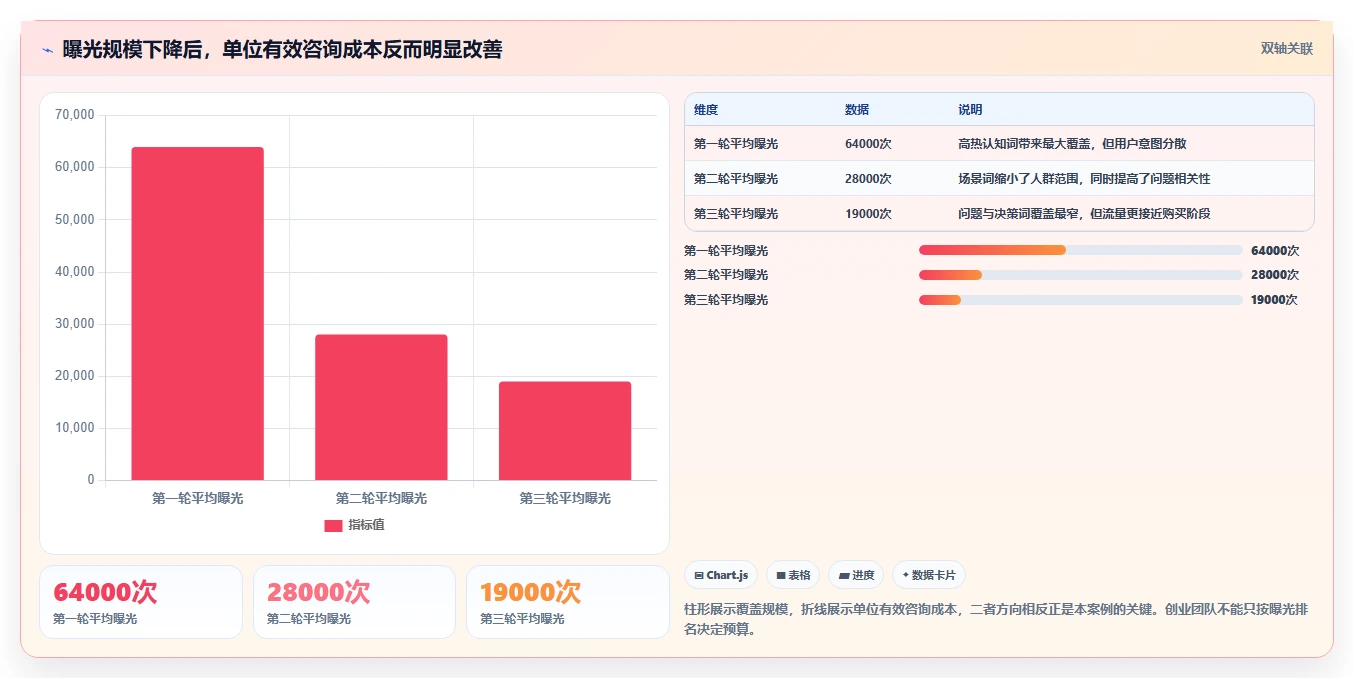
Task: Click description 场景词缩小了人群范围
Action: [x=1084, y=179]
